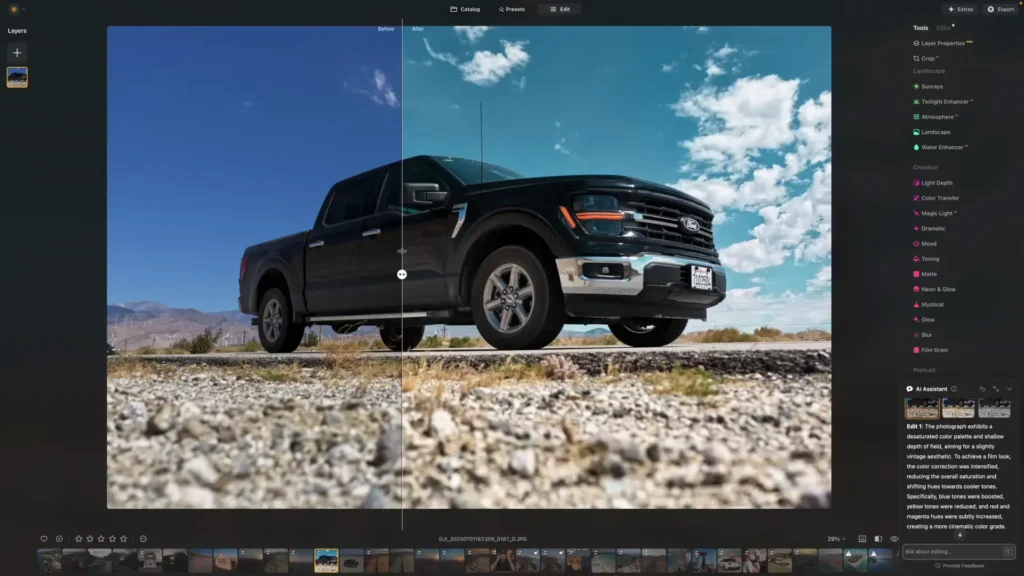Click the Export button

(999, 9)
